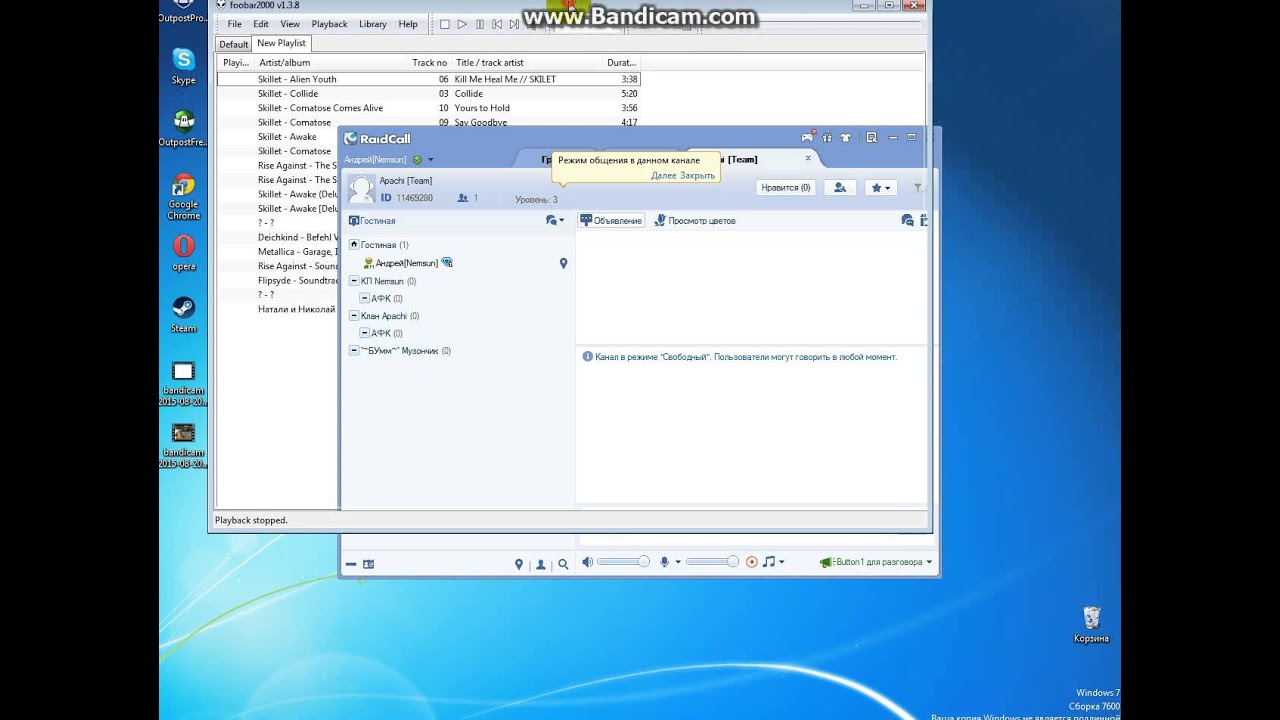This screenshot has width=1280, height=720.
Task: Open the RaidCall games controller icon
Action: [807, 138]
